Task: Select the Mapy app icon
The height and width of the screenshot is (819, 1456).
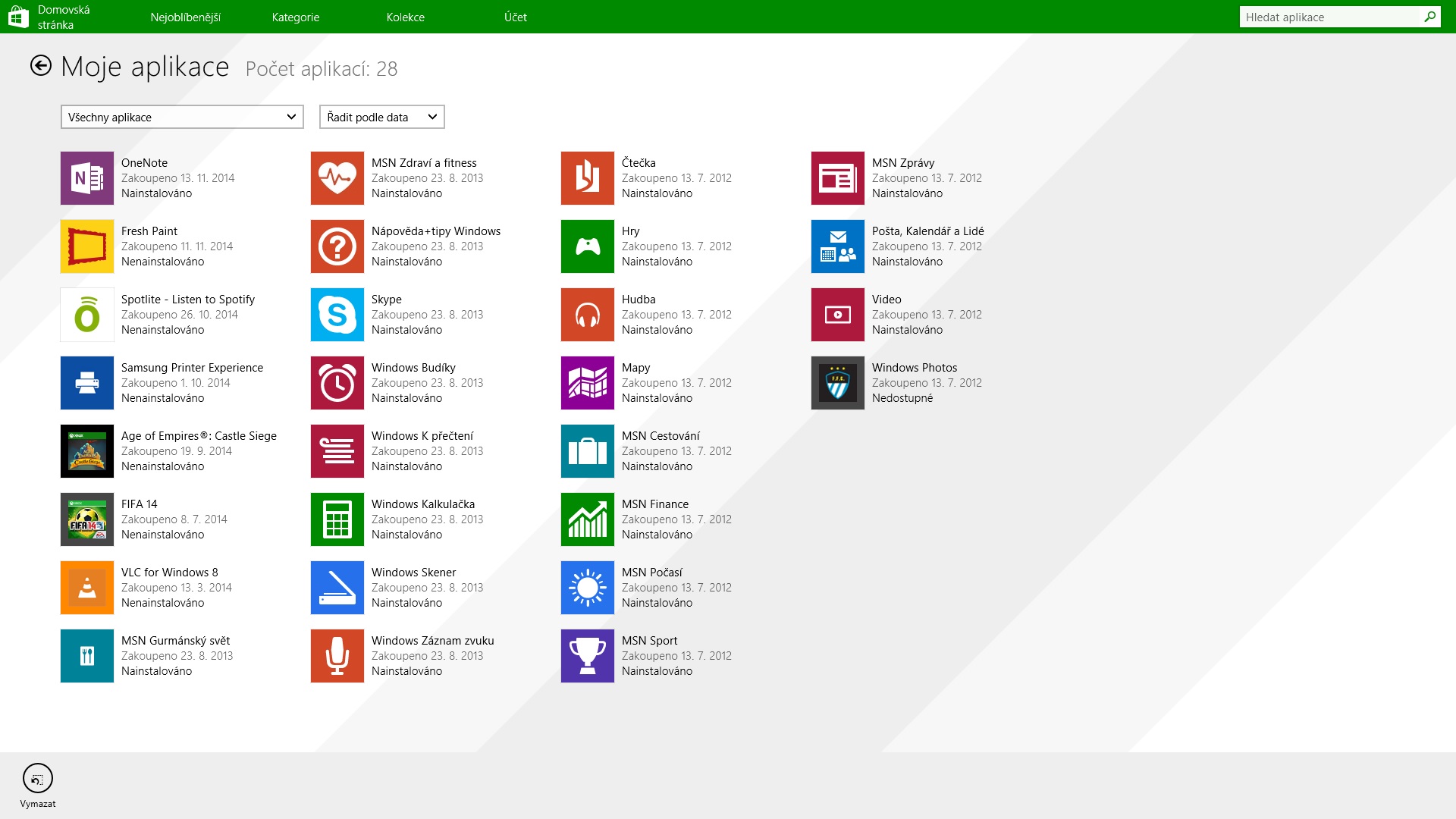Action: coord(588,383)
